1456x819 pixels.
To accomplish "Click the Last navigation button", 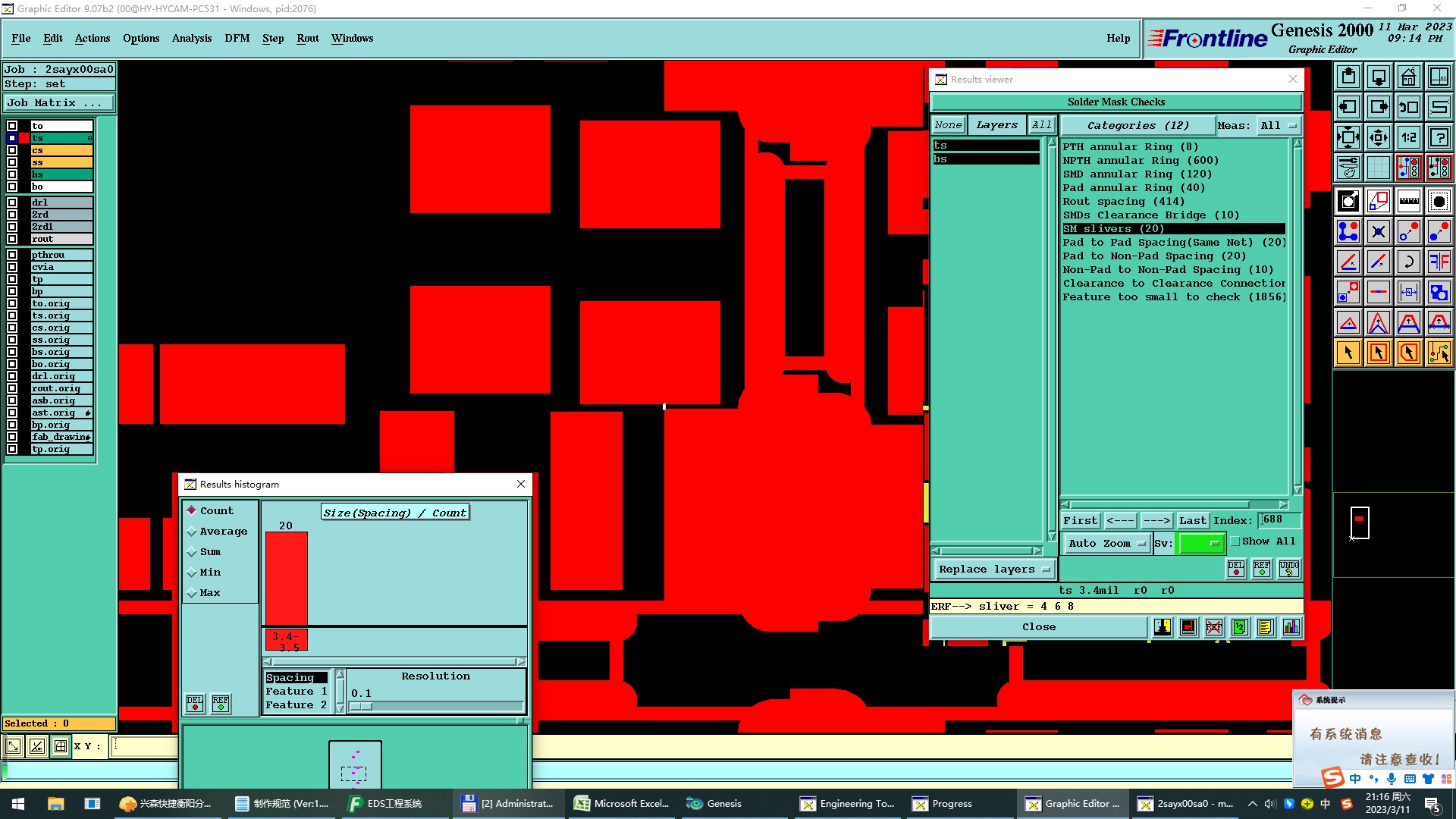I will click(x=1192, y=520).
